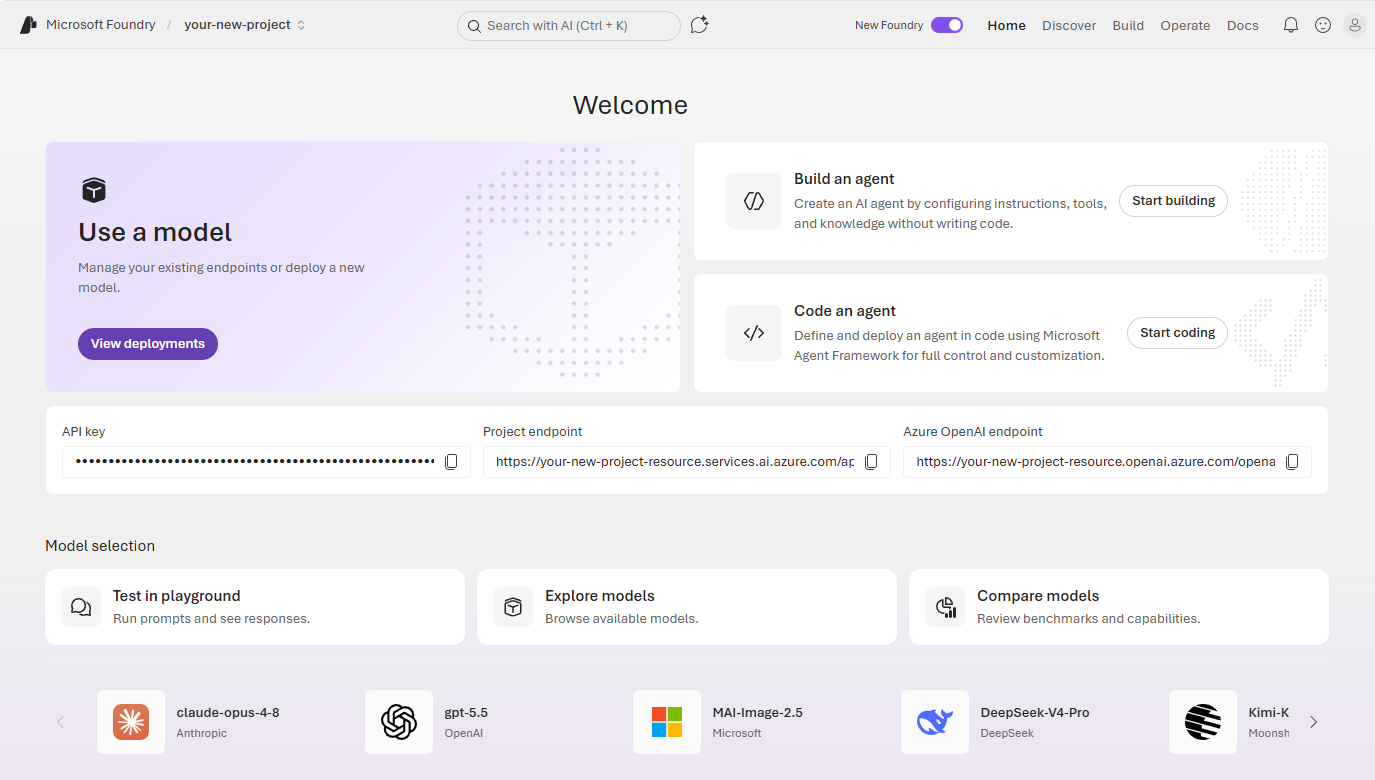Click the Use a model heading

(x=155, y=232)
